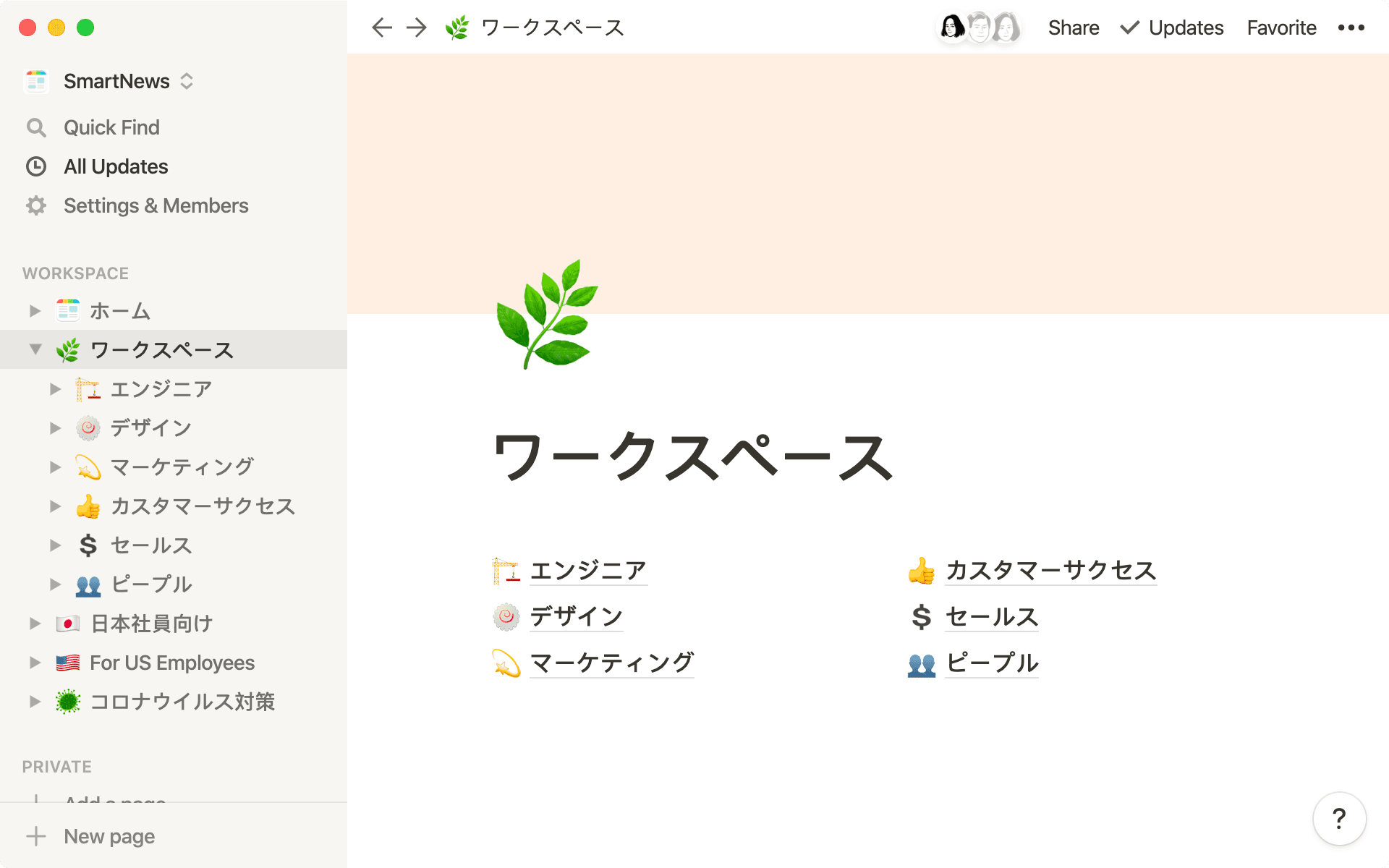Click the SmartNews workspace icon
This screenshot has height=868, width=1389.
pyautogui.click(x=36, y=81)
